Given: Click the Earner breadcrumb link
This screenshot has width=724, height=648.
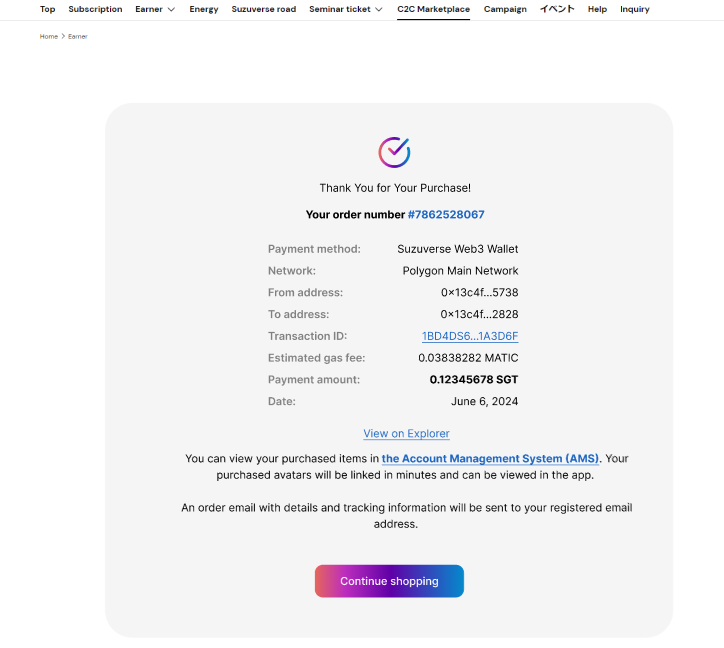Looking at the screenshot, I should point(77,36).
